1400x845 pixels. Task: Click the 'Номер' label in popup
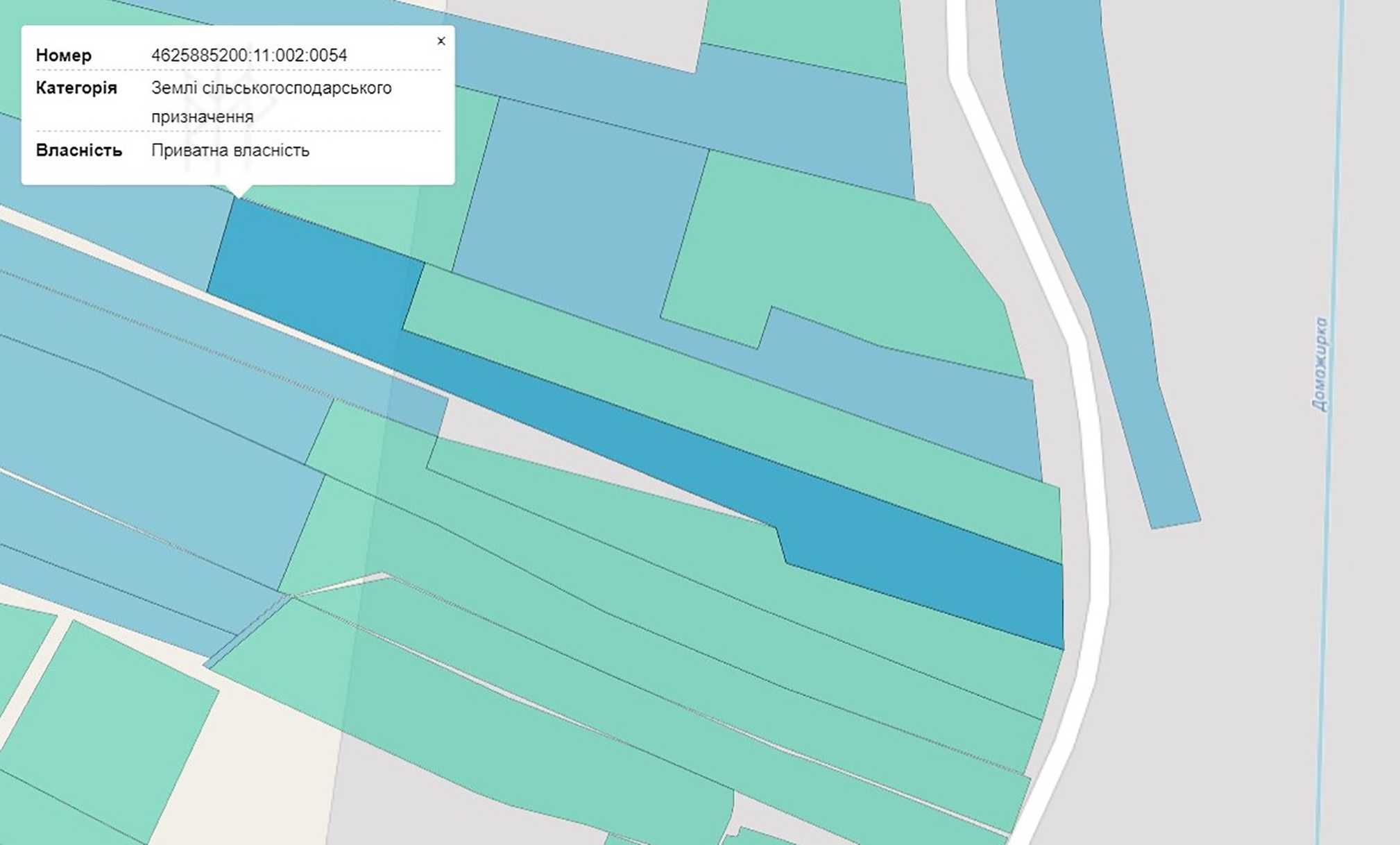tap(64, 56)
